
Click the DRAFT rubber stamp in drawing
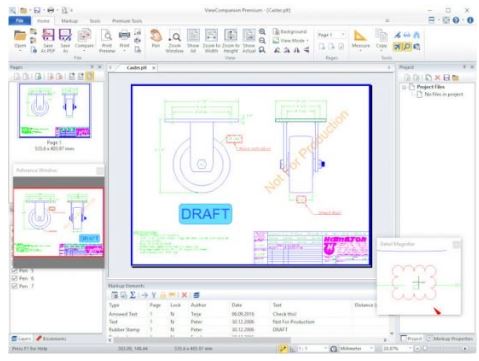[205, 214]
